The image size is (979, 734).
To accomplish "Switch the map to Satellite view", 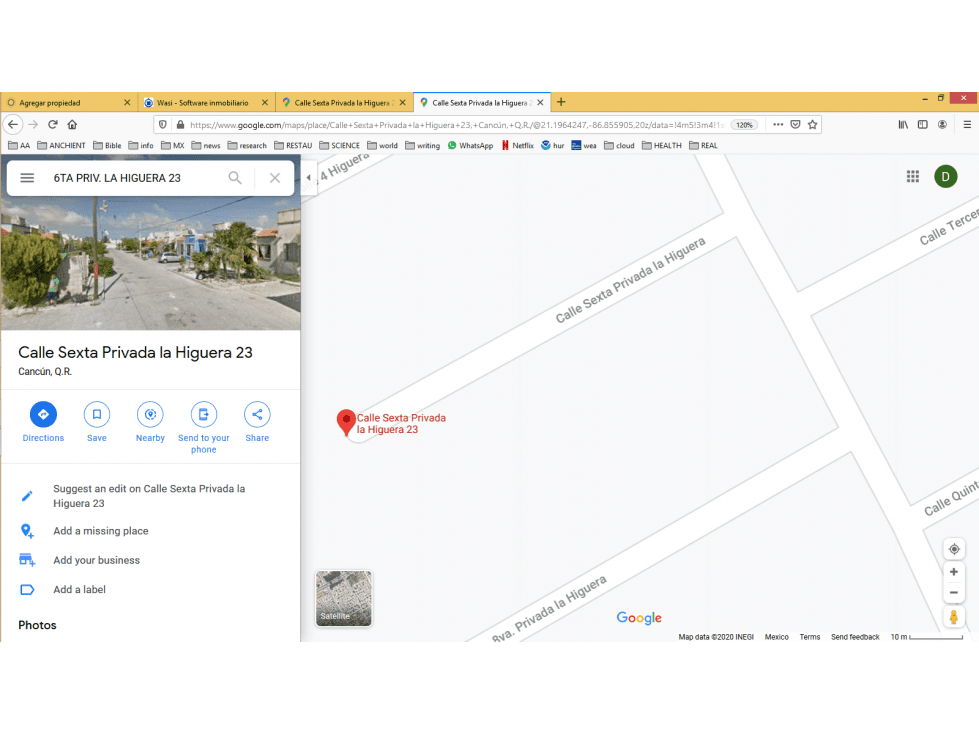I will (343, 598).
